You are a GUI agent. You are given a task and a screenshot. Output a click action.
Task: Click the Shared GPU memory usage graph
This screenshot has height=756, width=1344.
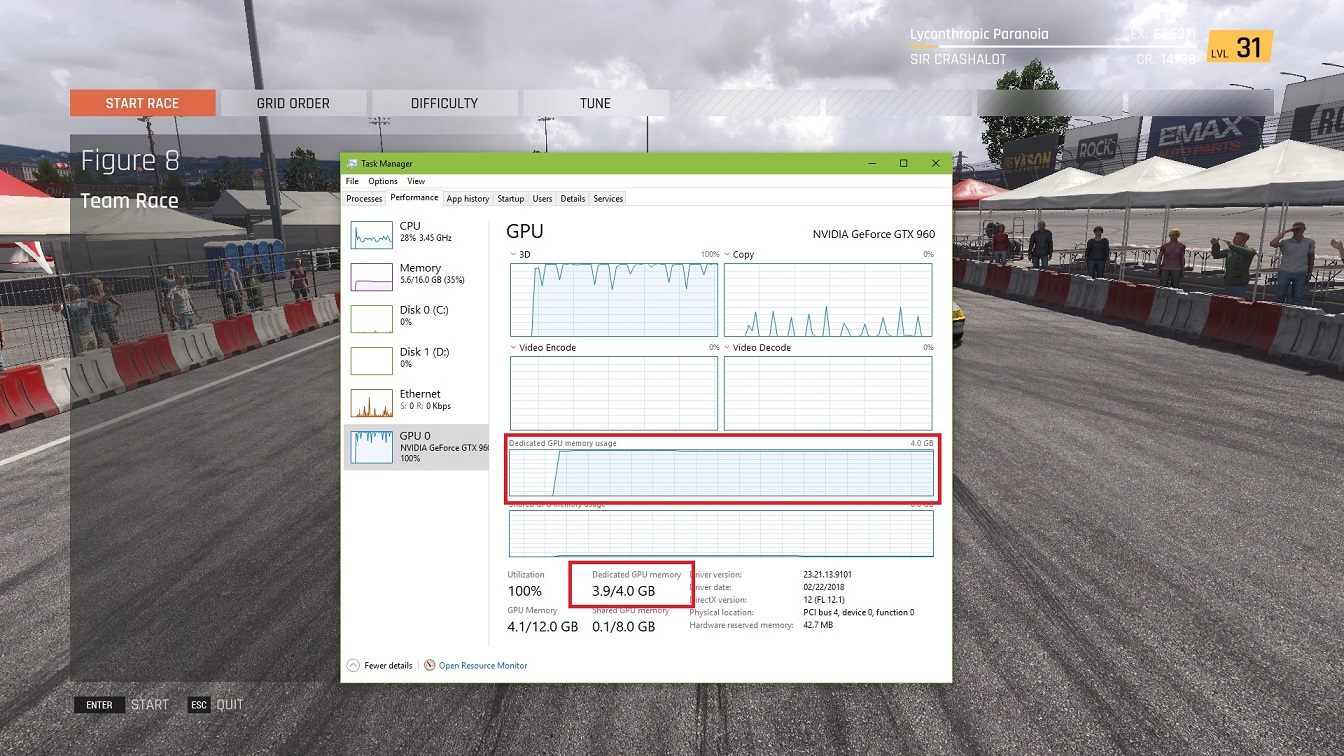[721, 533]
